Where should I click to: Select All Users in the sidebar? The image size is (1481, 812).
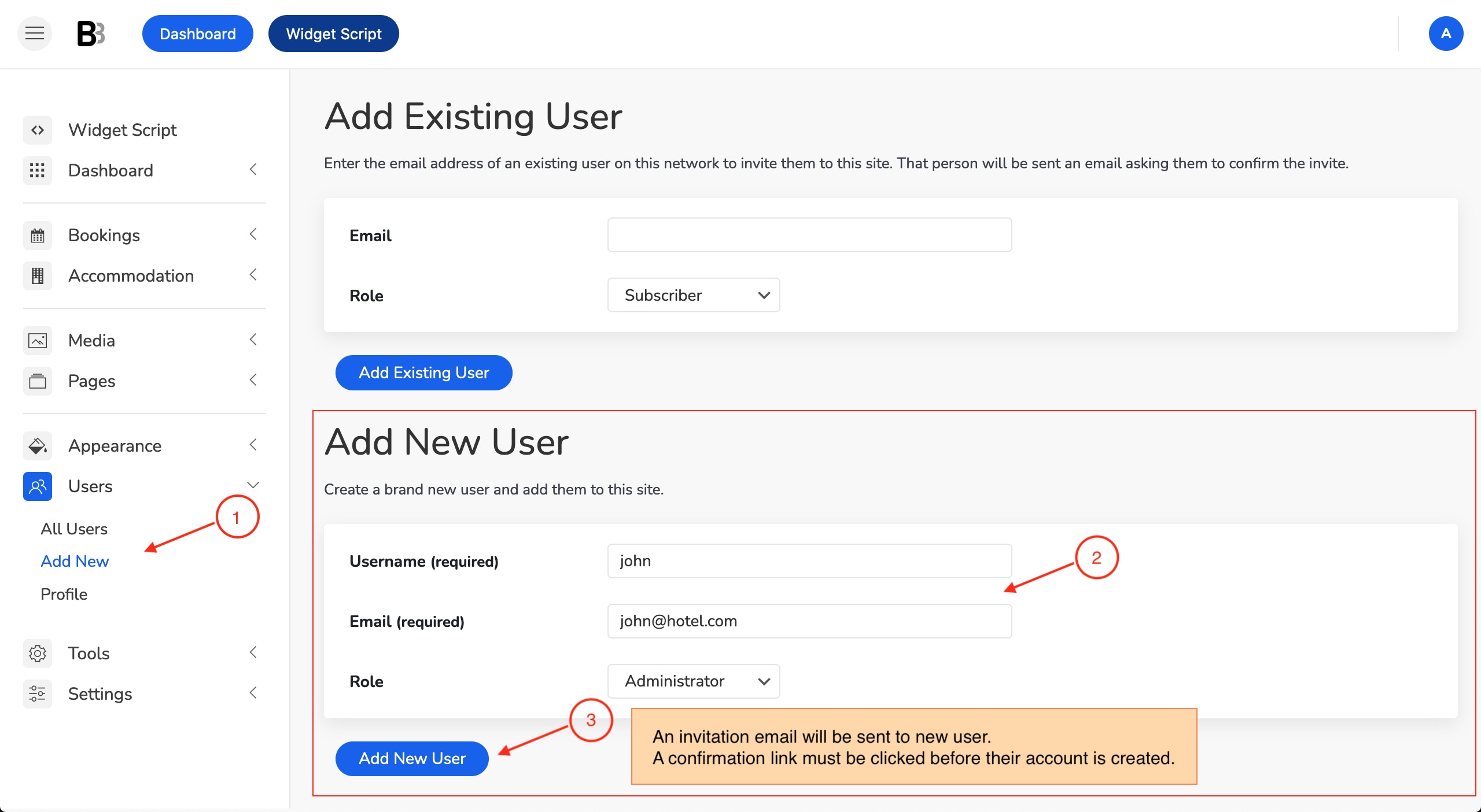tap(74, 529)
